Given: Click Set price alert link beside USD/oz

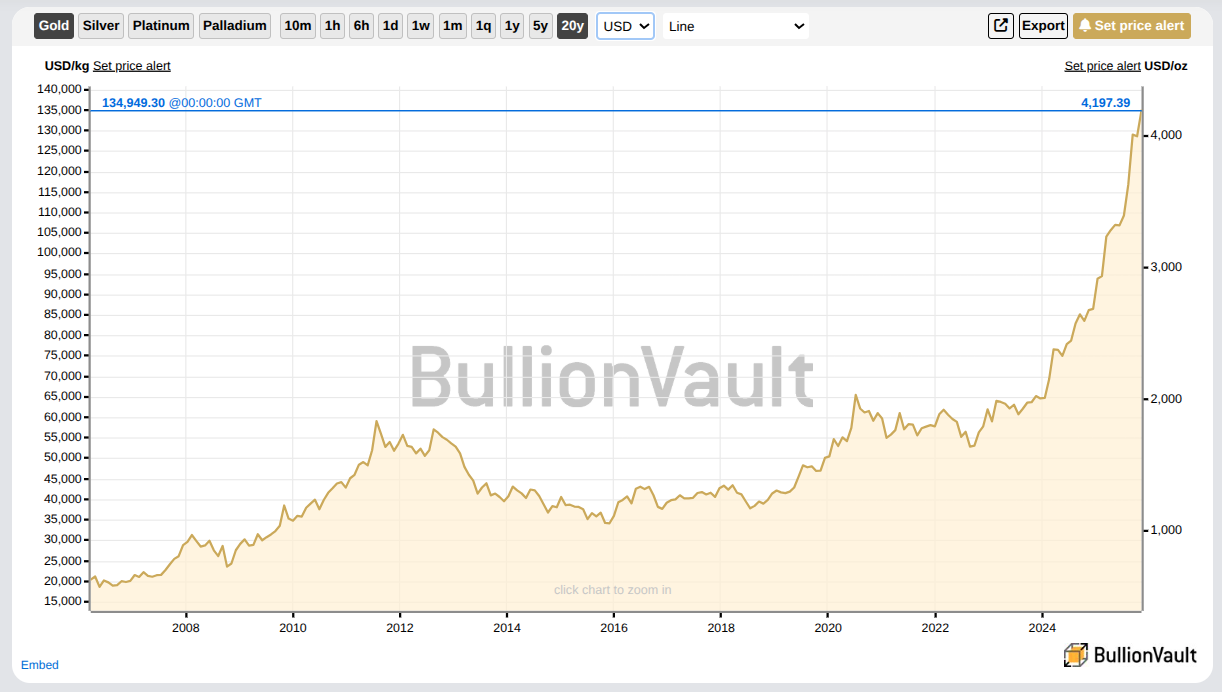Looking at the screenshot, I should click(1102, 66).
